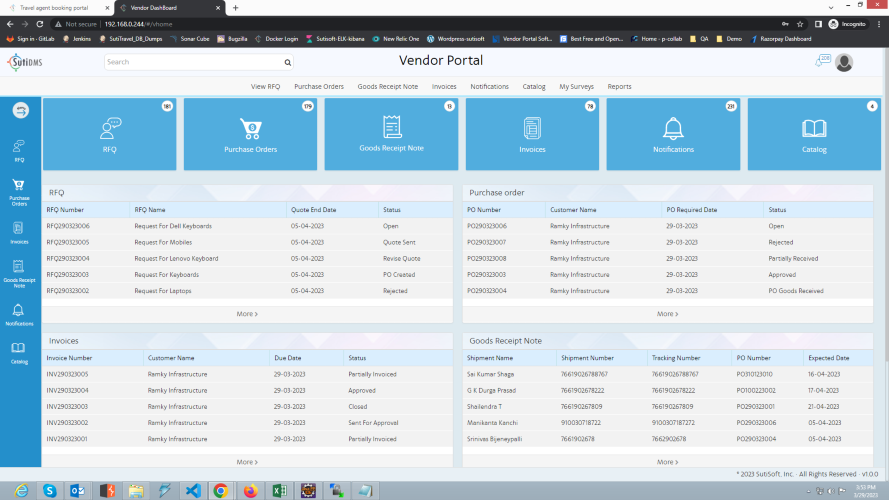This screenshot has height=500, width=889.
Task: Collapse the sidebar using the toggle icon
Action: (x=20, y=110)
